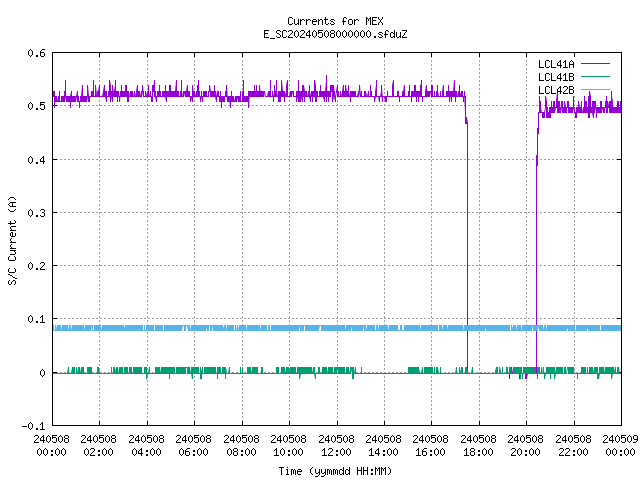640x480 pixels.
Task: Click the 240508 02:00 x-axis tick label
Action: click(x=98, y=446)
